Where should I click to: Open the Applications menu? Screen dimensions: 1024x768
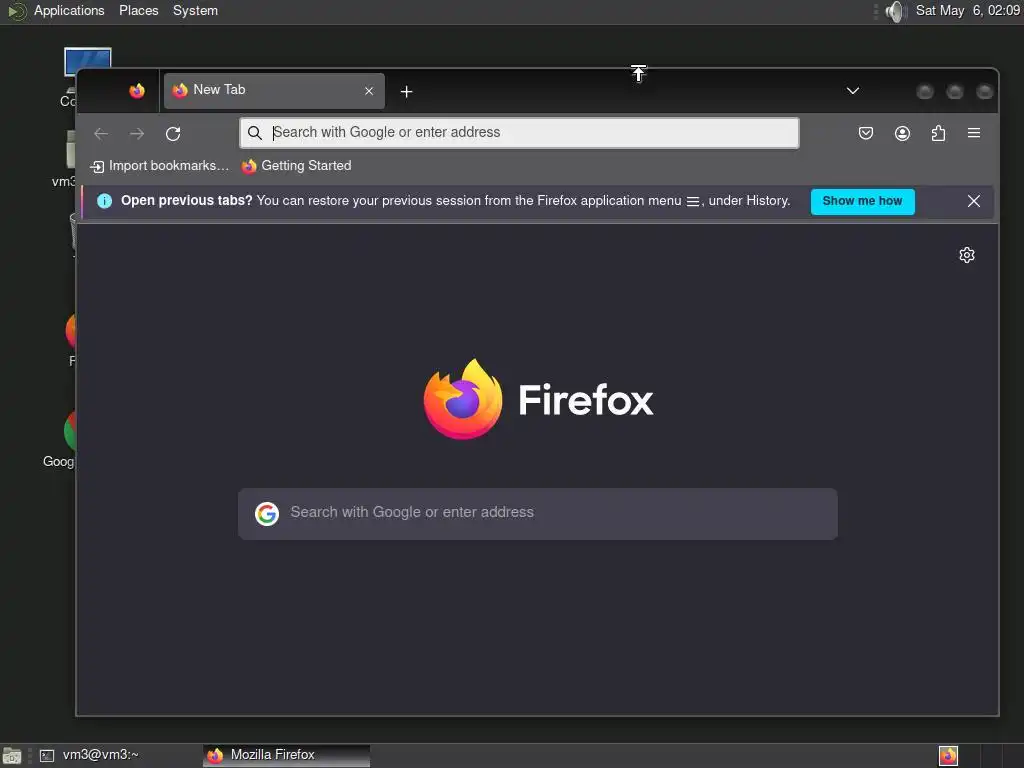pos(69,10)
